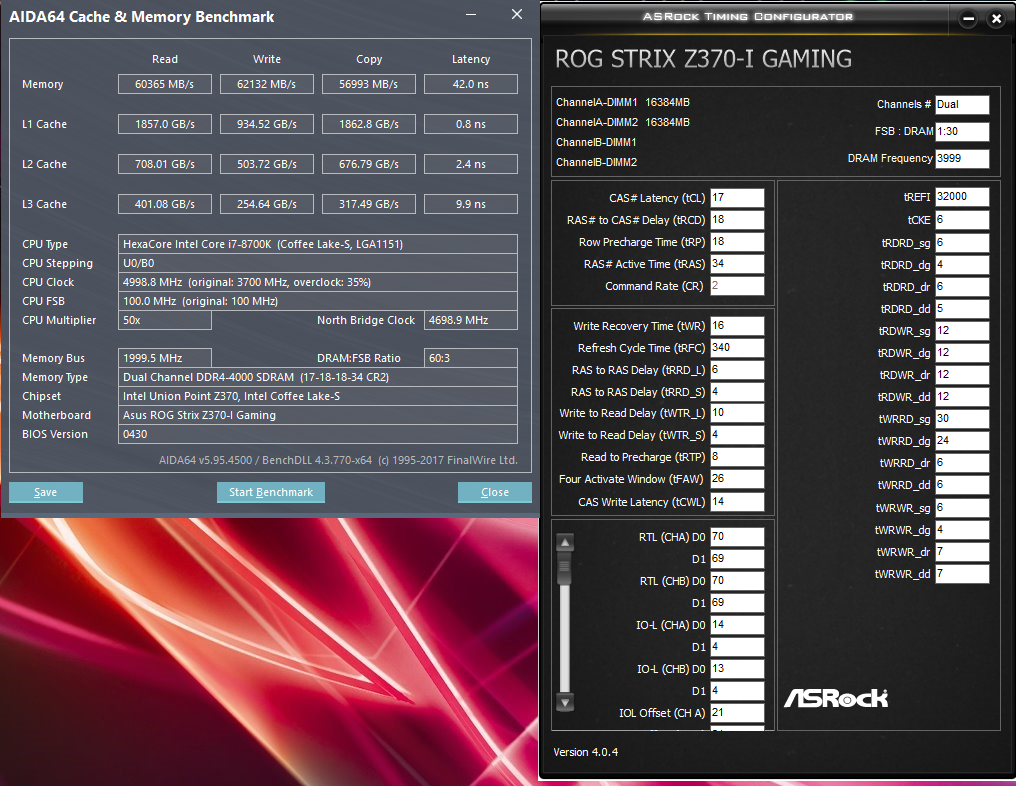Select the RAS# to CAS# Delay (tRCD) field
The width and height of the screenshot is (1016, 786).
(x=737, y=220)
